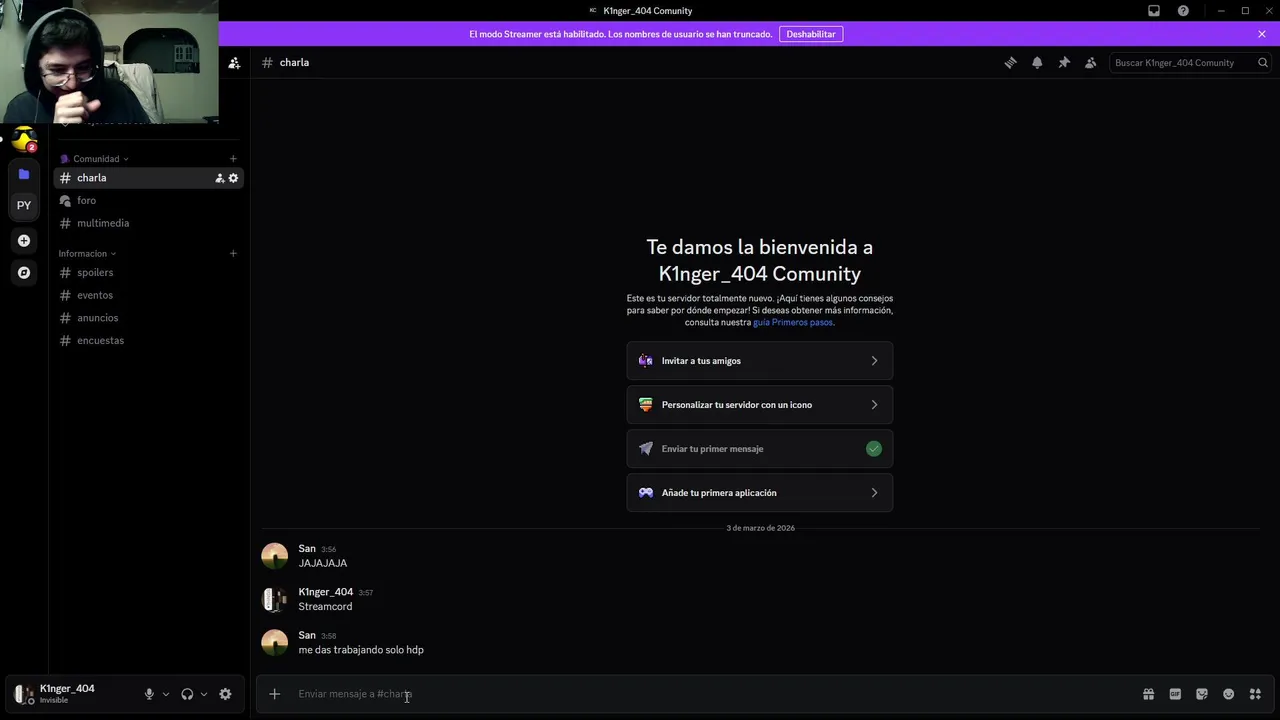Select the PY server icon
Viewport: 1280px width, 720px height.
click(x=24, y=205)
